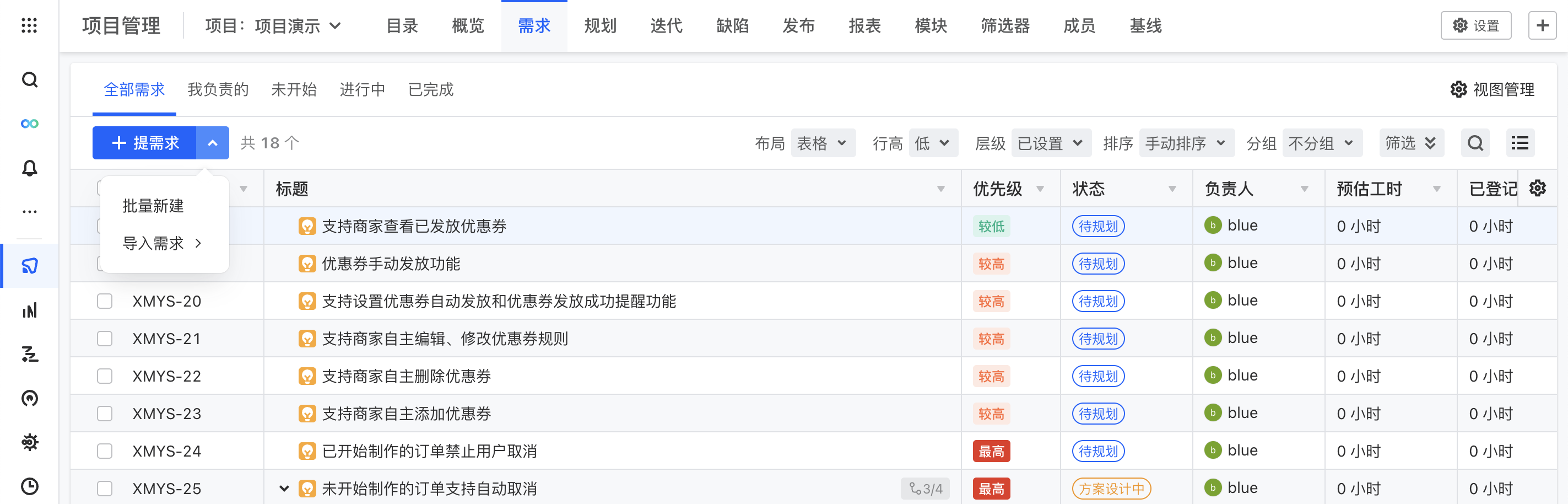Screen dimensions: 1568x504
Task: Open subtask count 3/4 badge
Action: coord(925,488)
